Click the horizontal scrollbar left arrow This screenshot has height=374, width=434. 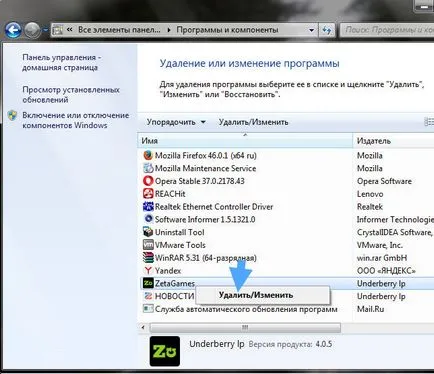pos(143,328)
